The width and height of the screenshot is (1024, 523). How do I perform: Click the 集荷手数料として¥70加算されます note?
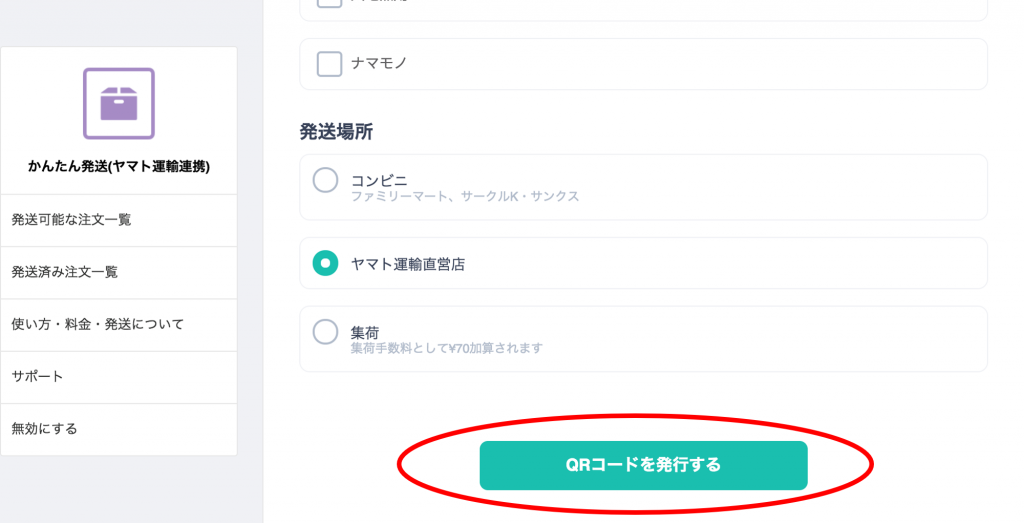click(447, 349)
